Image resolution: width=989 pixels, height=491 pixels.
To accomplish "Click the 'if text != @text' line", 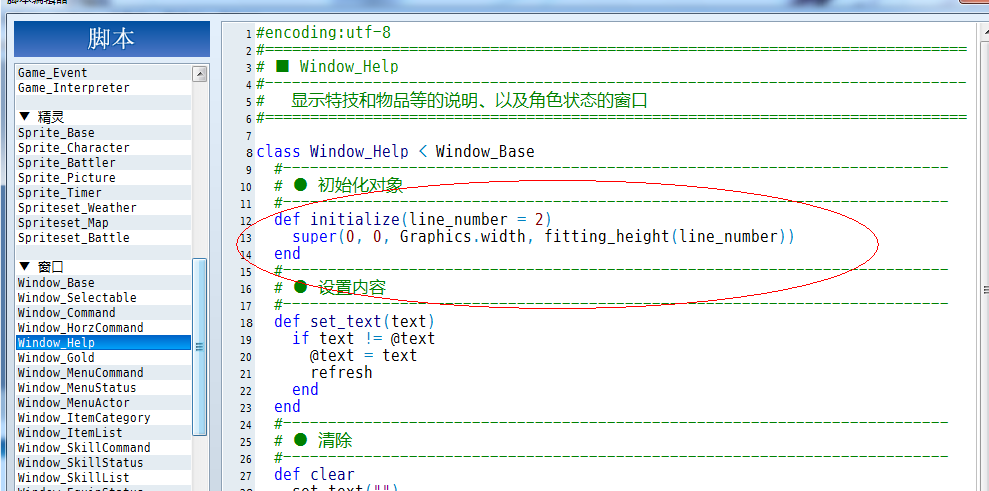I will point(363,339).
